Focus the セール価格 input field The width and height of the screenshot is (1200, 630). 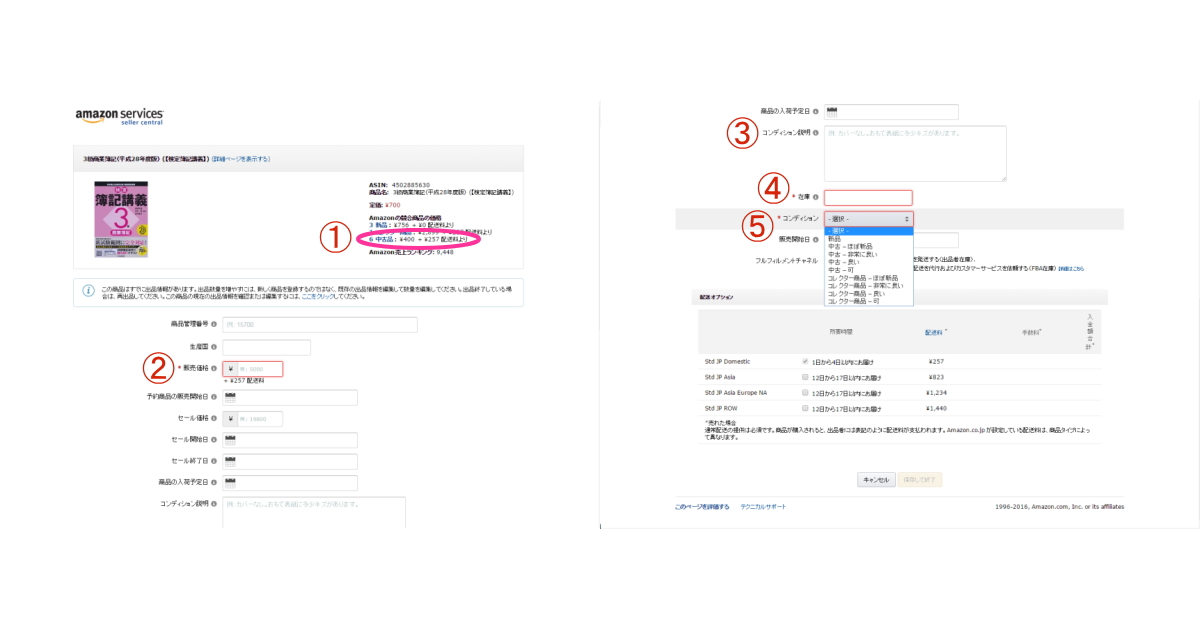point(260,419)
